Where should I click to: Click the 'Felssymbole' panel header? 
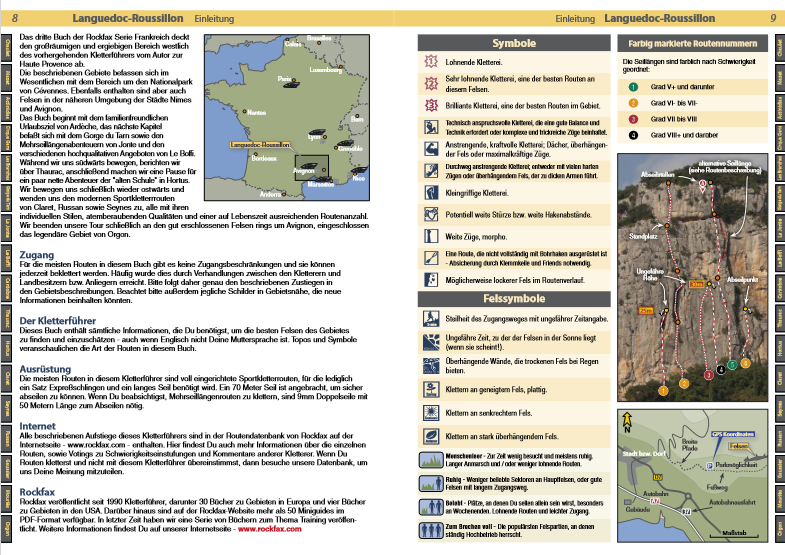pos(514,298)
